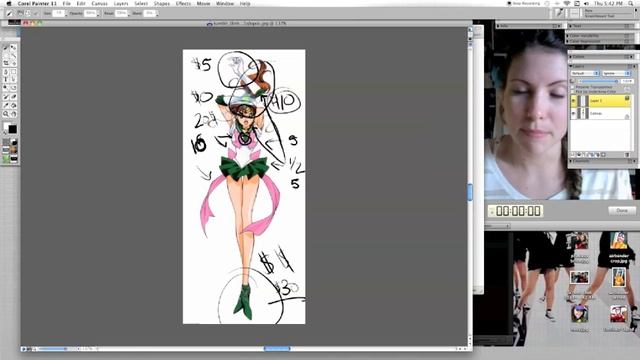Click the brush Size field
This screenshot has height=360, width=640.
[x=59, y=13]
